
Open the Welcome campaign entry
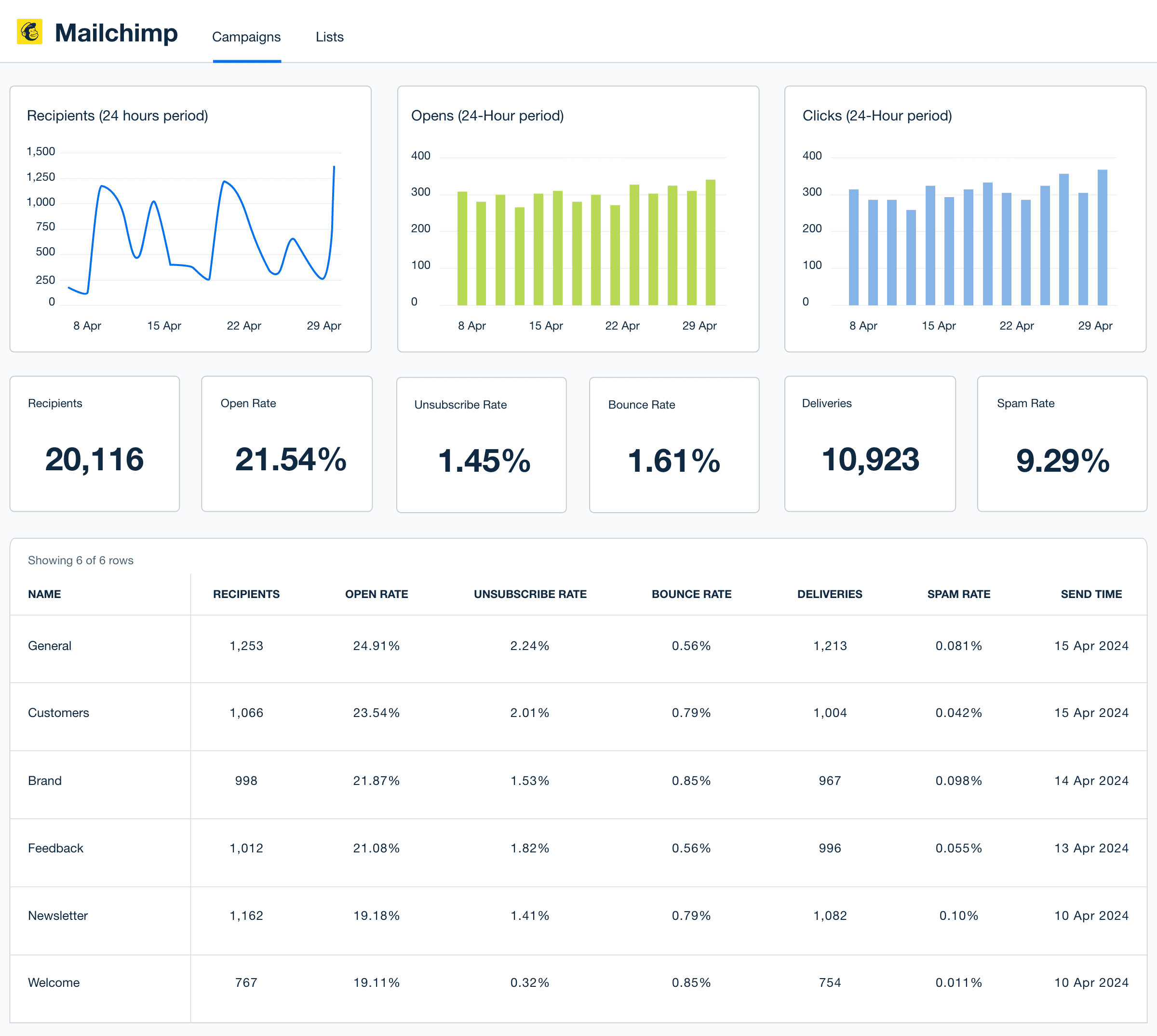54,983
